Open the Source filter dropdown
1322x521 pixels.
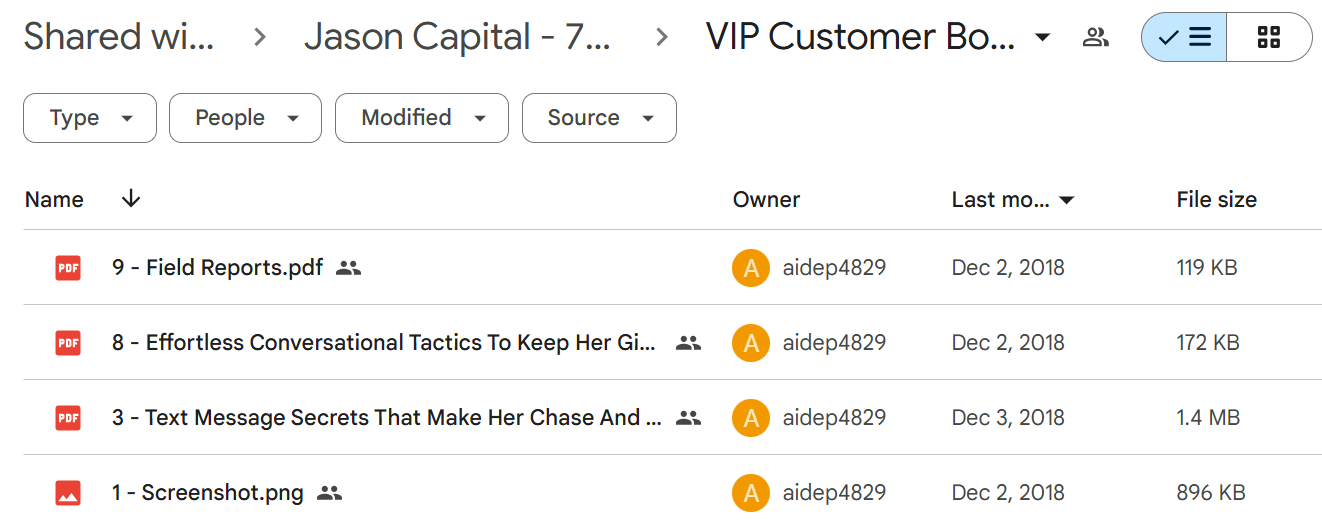[x=599, y=118]
